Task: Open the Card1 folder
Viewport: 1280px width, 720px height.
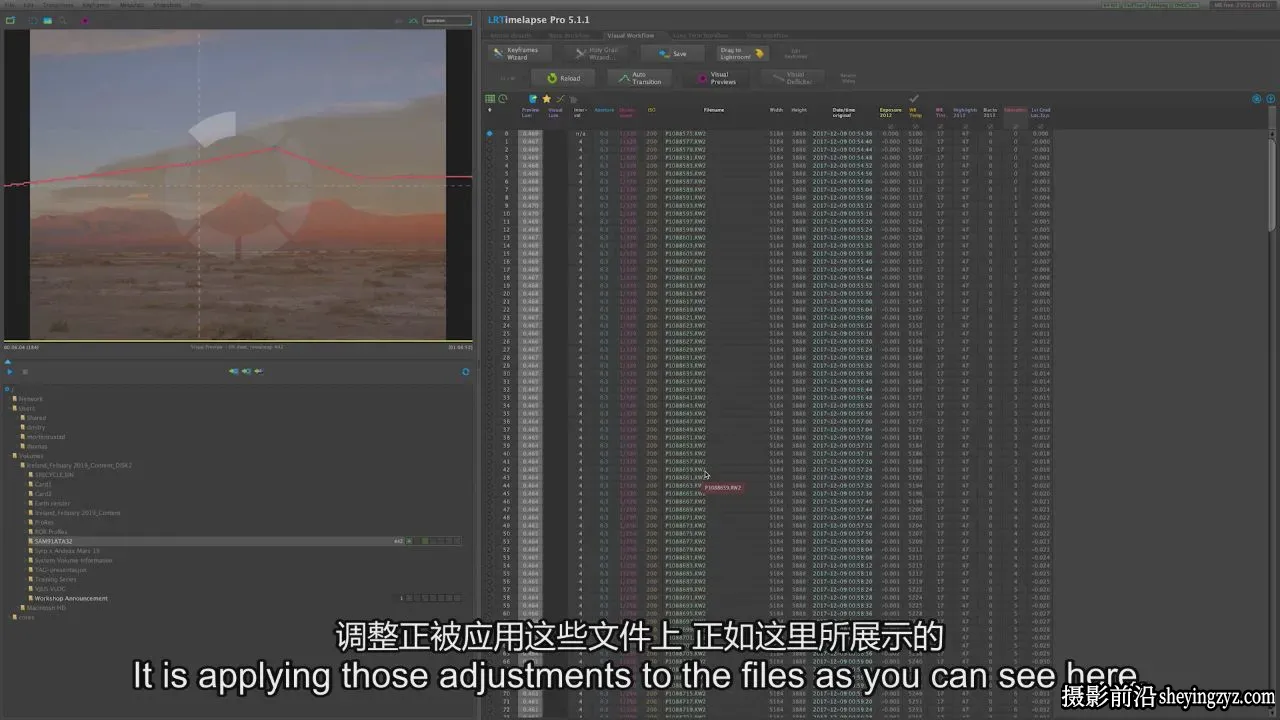Action: point(43,484)
